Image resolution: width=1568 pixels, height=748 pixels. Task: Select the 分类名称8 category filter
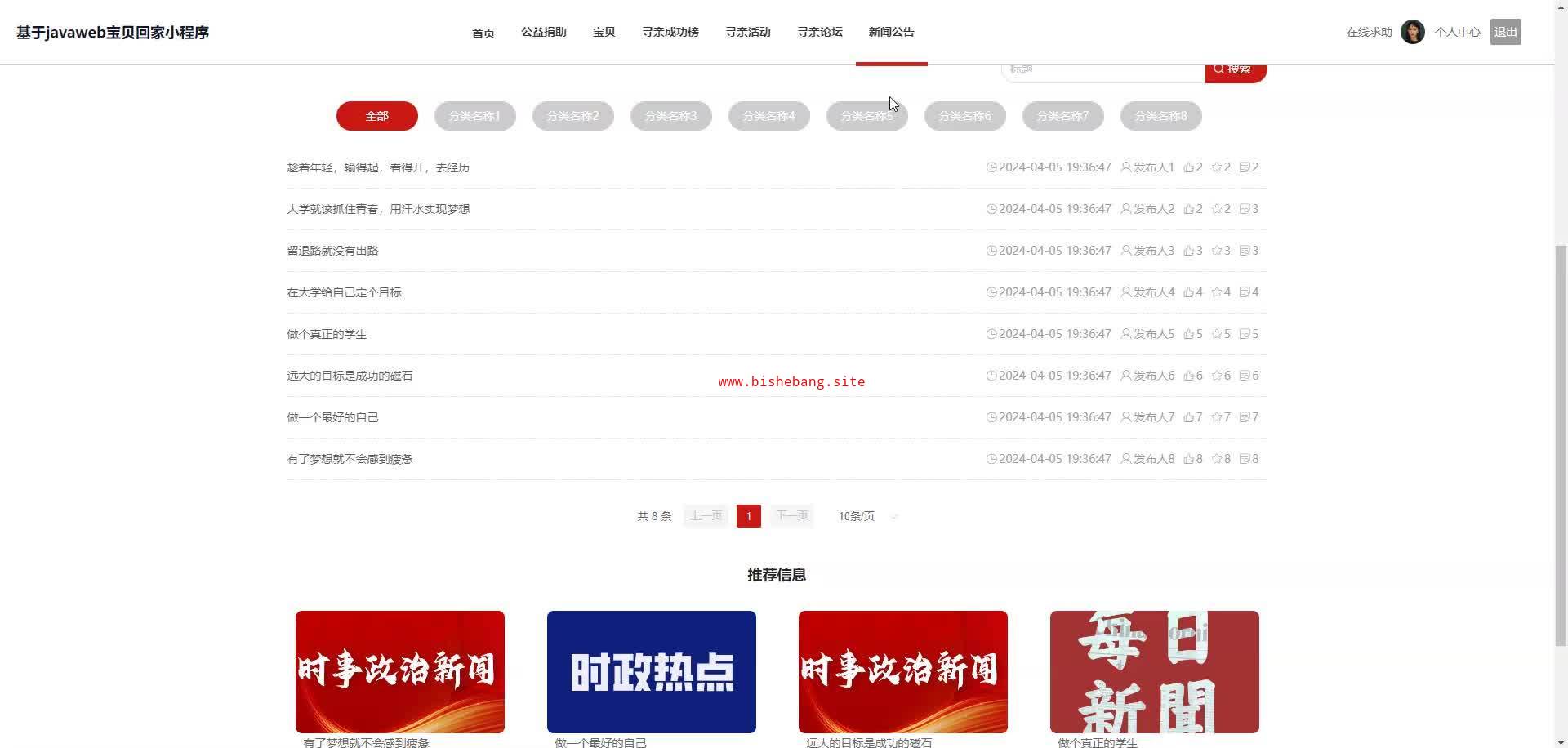[1161, 116]
